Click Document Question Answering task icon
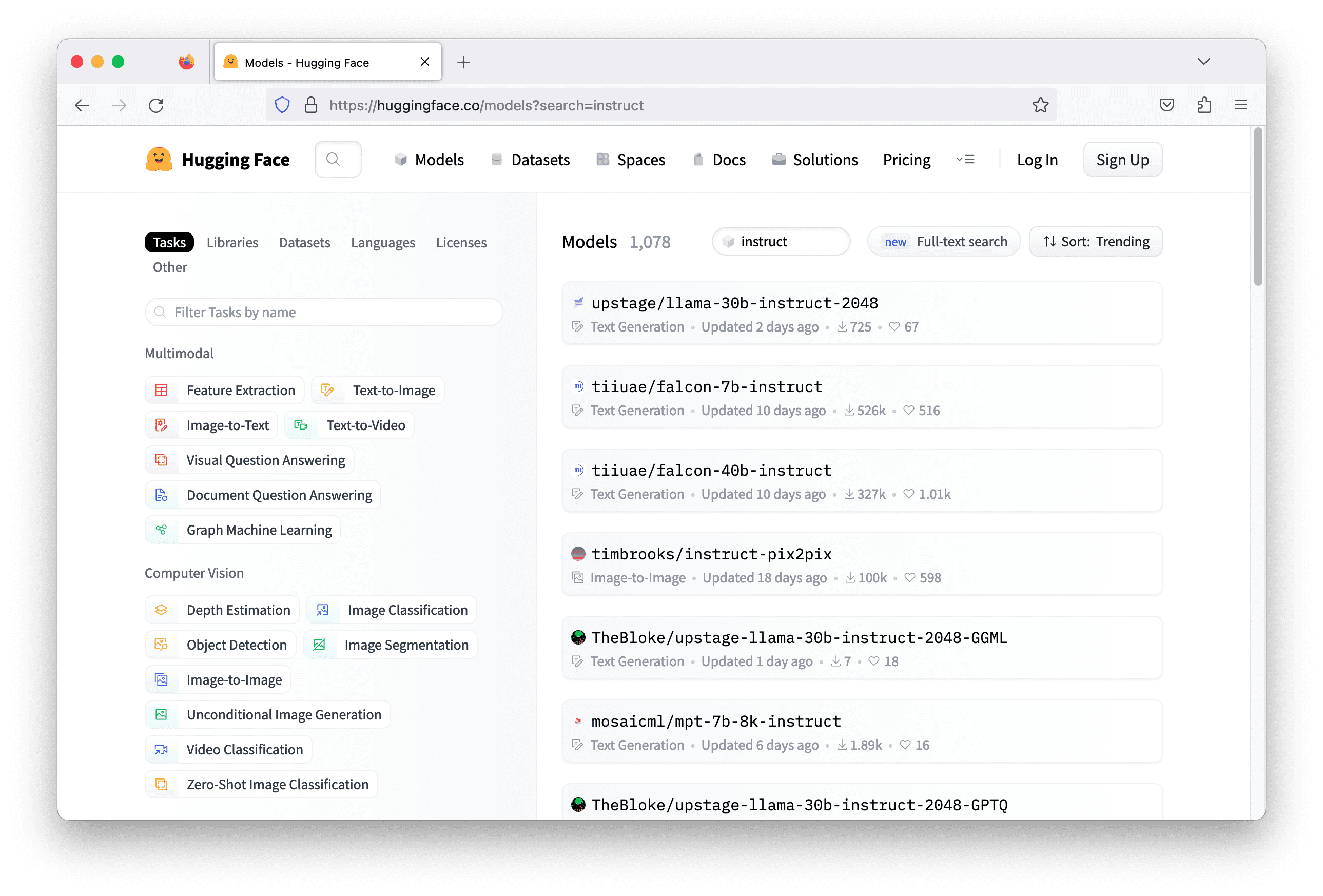The image size is (1323, 896). pos(162,495)
